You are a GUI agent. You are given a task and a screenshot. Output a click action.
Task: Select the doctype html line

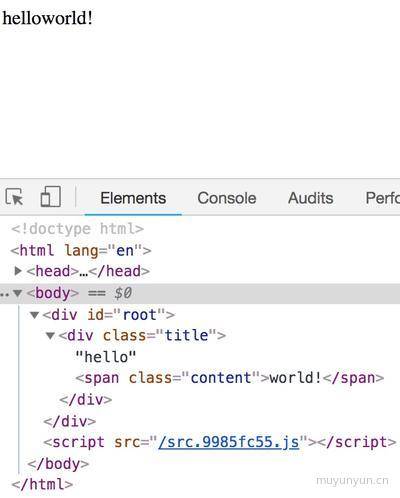77,229
